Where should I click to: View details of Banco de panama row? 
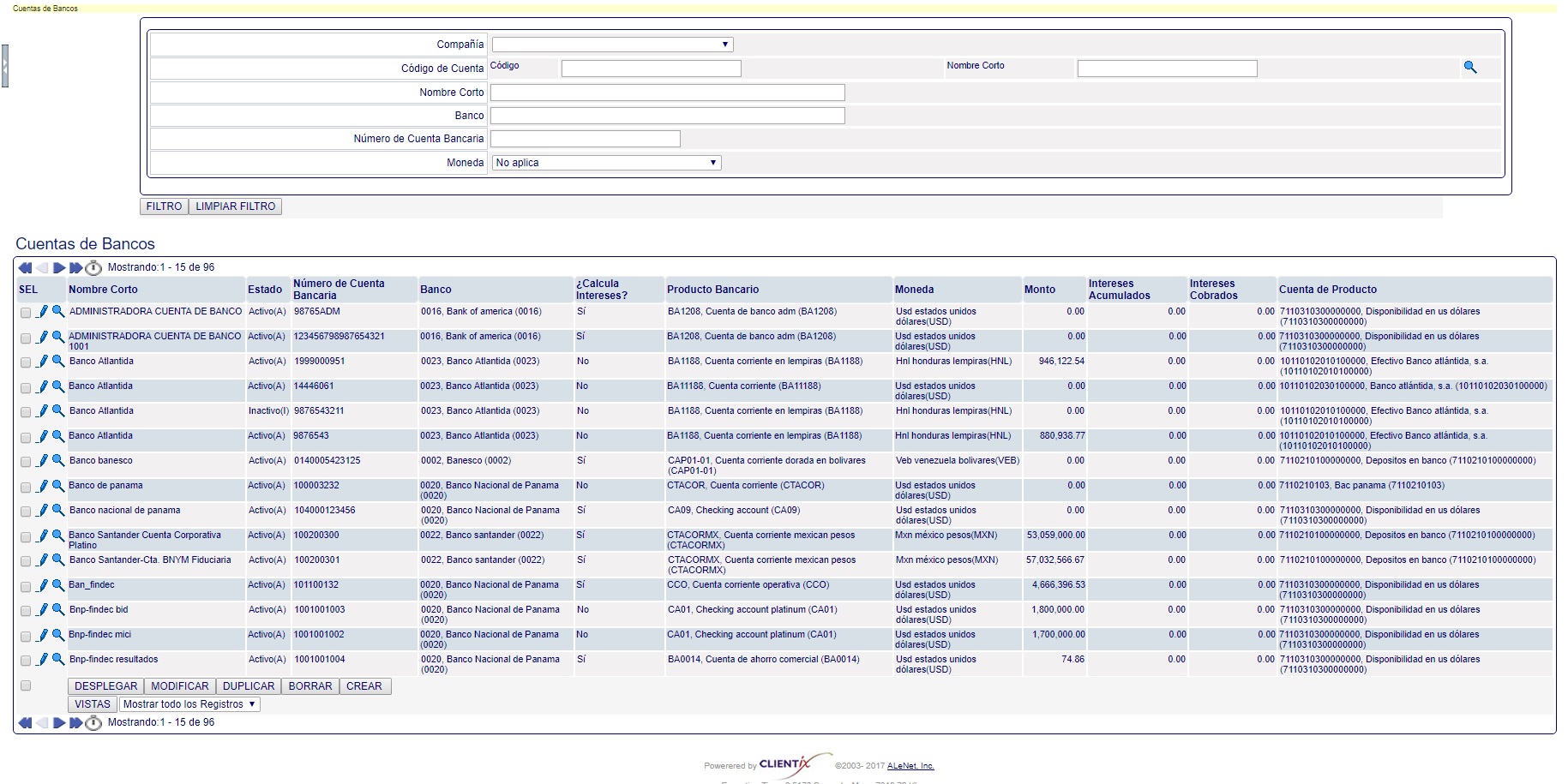point(58,486)
